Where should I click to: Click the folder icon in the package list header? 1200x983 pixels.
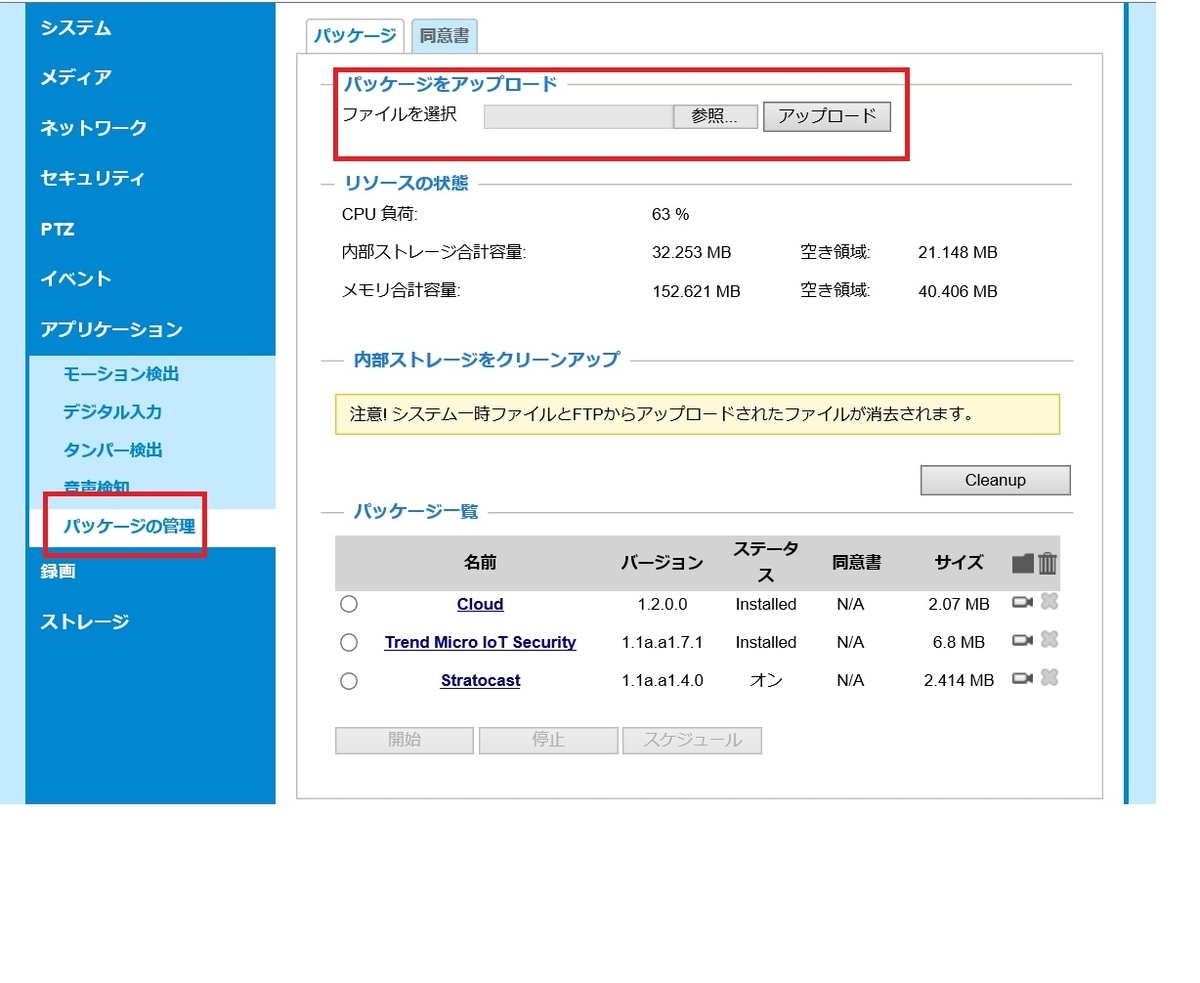click(1022, 563)
